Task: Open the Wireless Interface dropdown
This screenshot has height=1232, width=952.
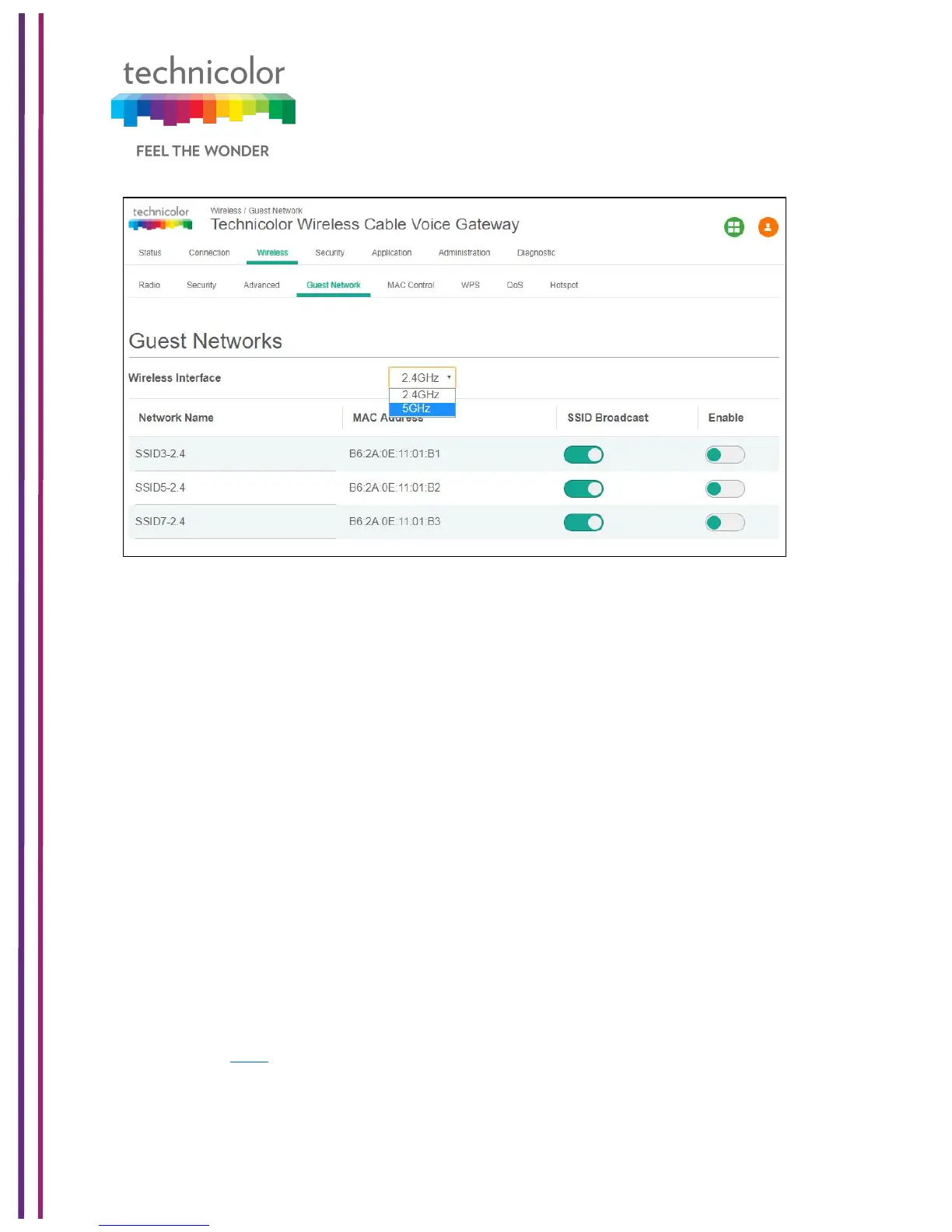Action: [422, 378]
